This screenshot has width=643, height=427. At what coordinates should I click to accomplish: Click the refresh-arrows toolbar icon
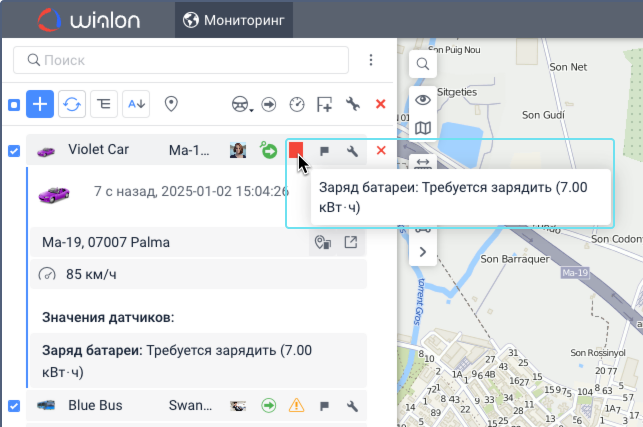click(x=72, y=104)
